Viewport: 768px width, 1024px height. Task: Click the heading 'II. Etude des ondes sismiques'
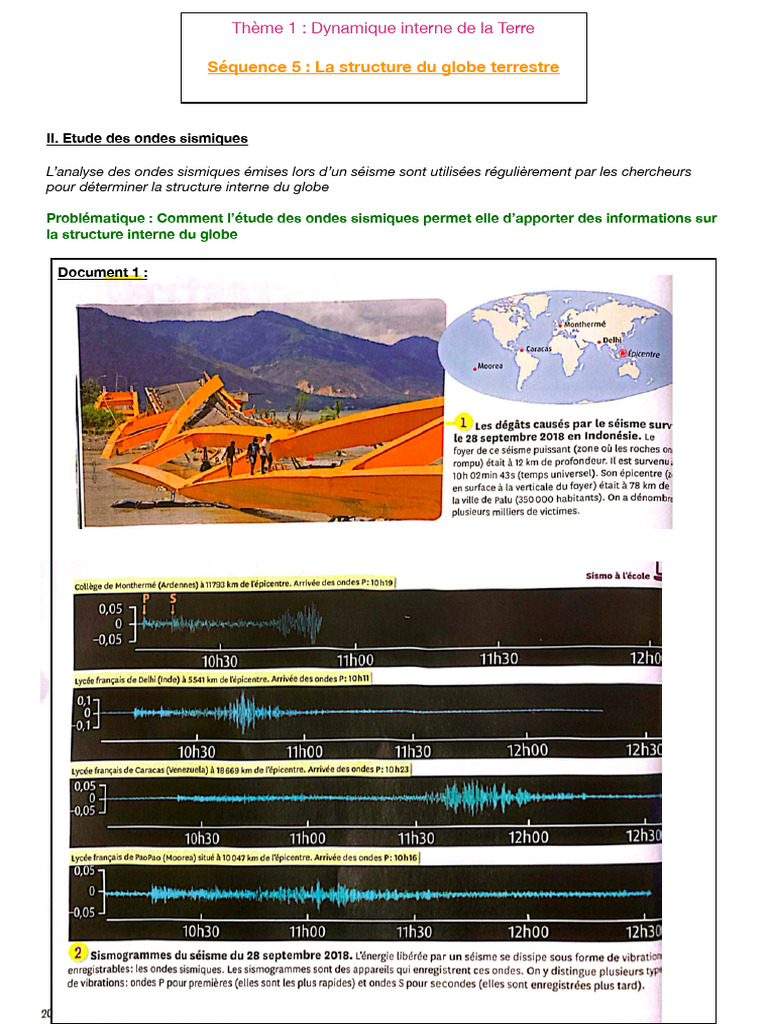click(x=147, y=138)
